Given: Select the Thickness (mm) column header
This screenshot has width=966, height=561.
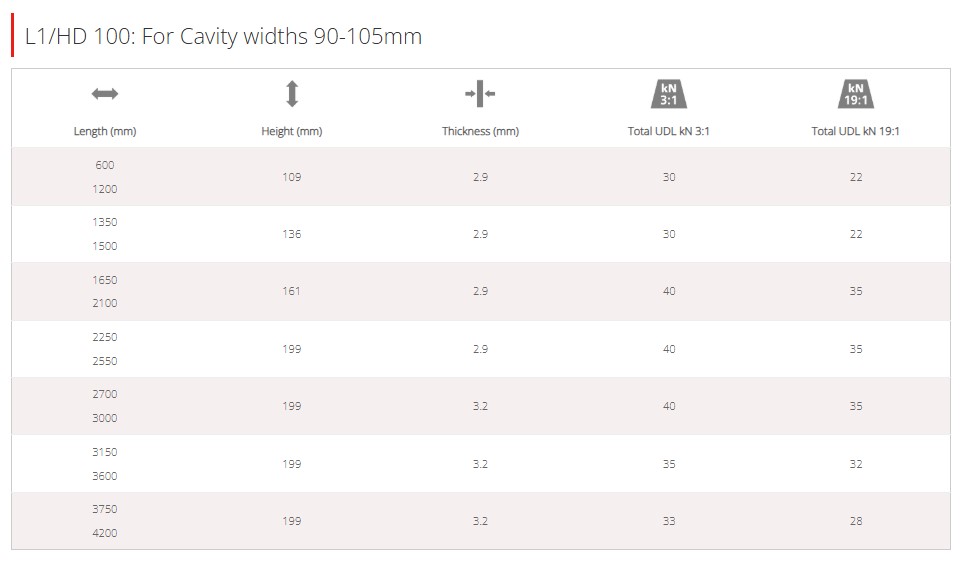Looking at the screenshot, I should (481, 131).
